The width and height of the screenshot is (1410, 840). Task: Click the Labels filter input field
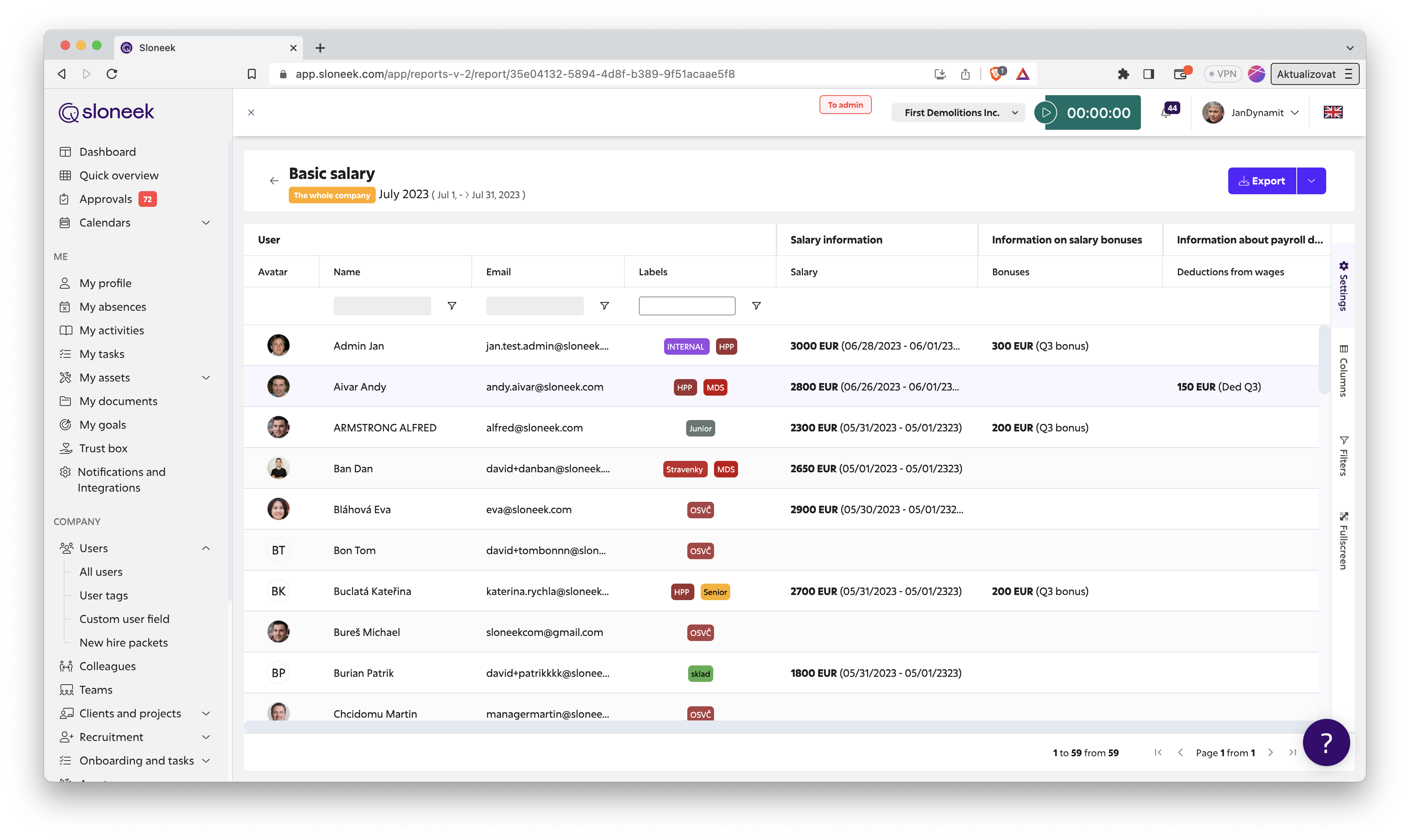687,306
